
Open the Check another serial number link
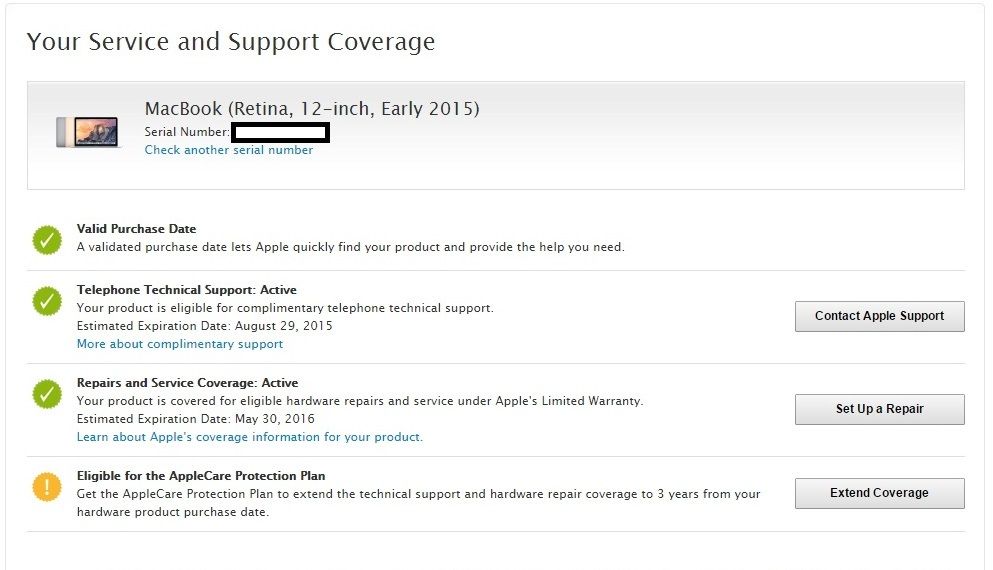pos(229,150)
